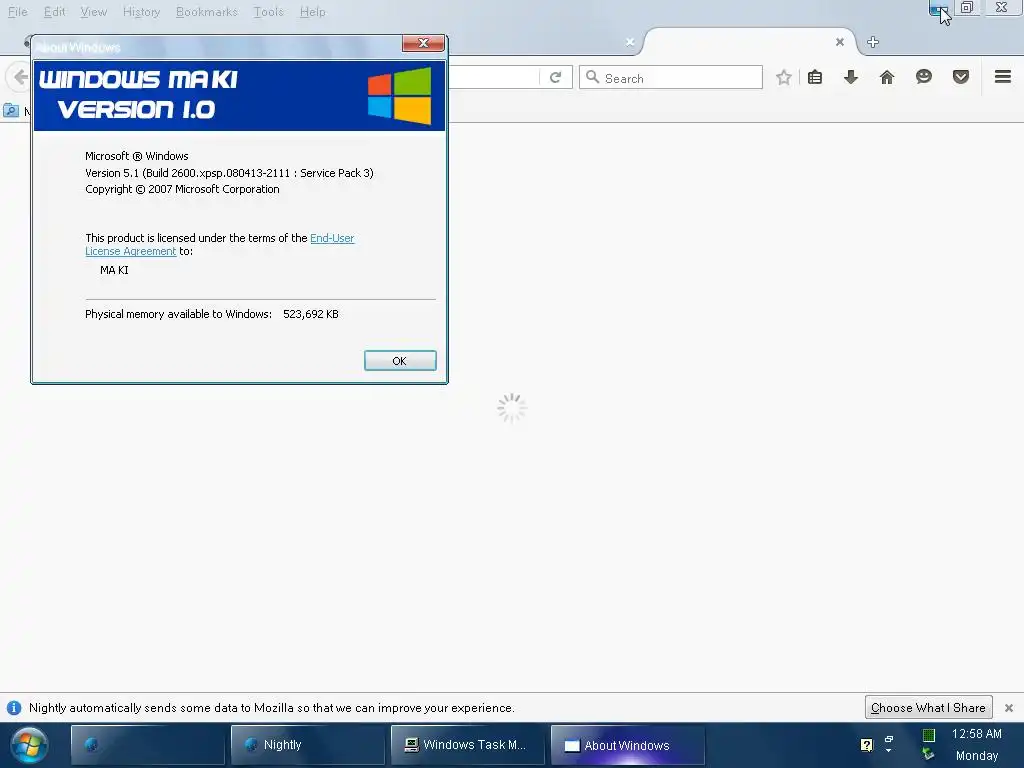Click the green CPU meter tray icon

(929, 735)
